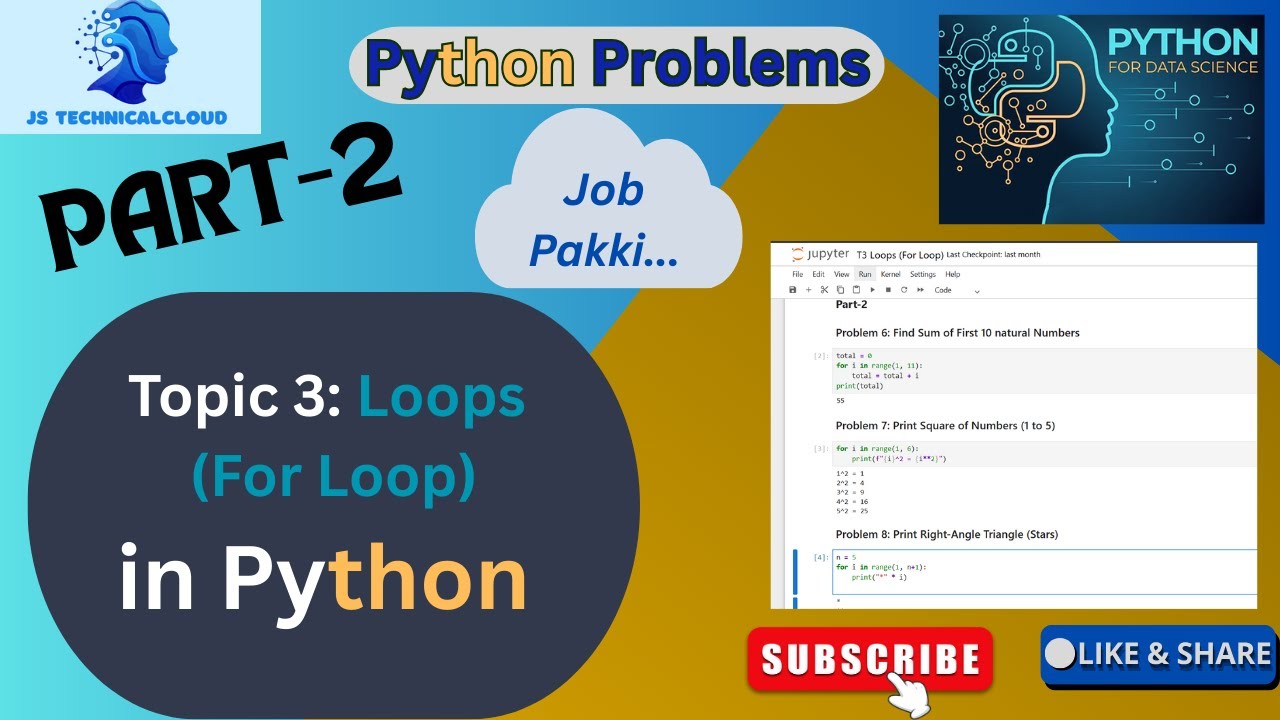1280x720 pixels.
Task: Click the Jupyter logo
Action: [820, 254]
